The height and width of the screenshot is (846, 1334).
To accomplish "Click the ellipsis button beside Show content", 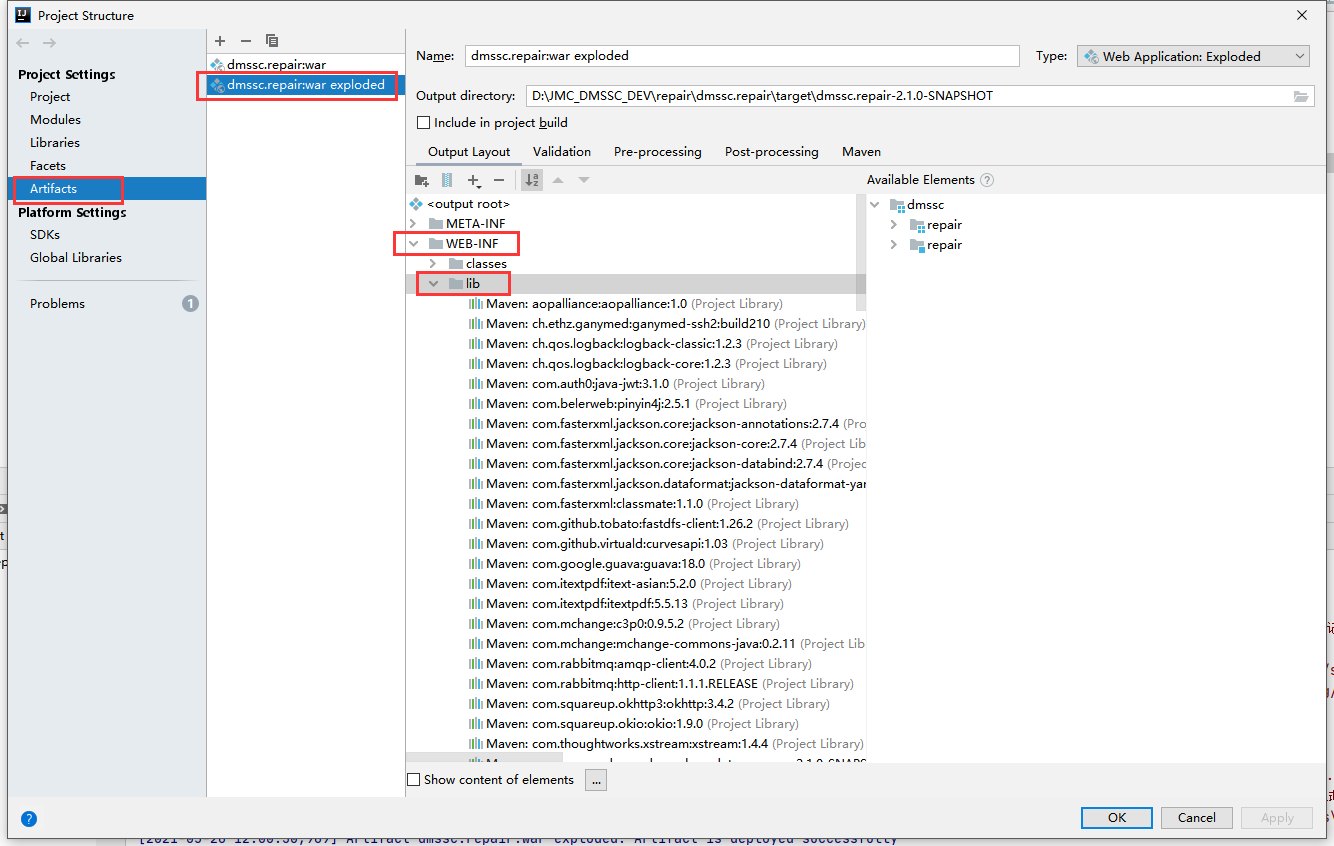I will point(596,780).
